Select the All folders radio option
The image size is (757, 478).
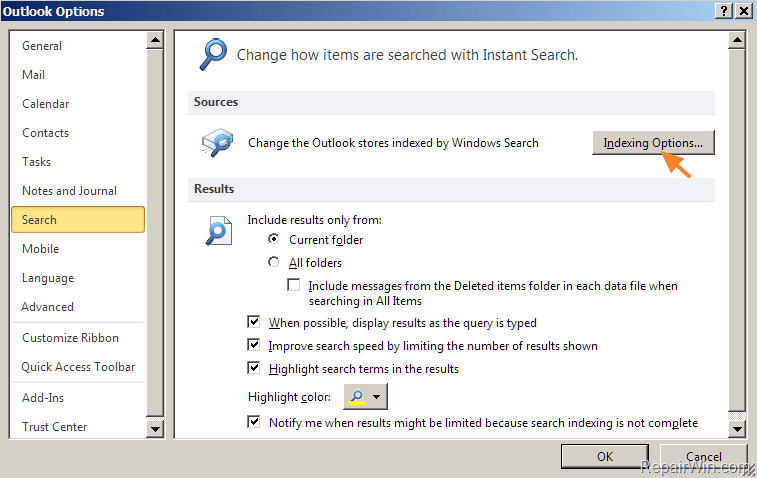274,262
